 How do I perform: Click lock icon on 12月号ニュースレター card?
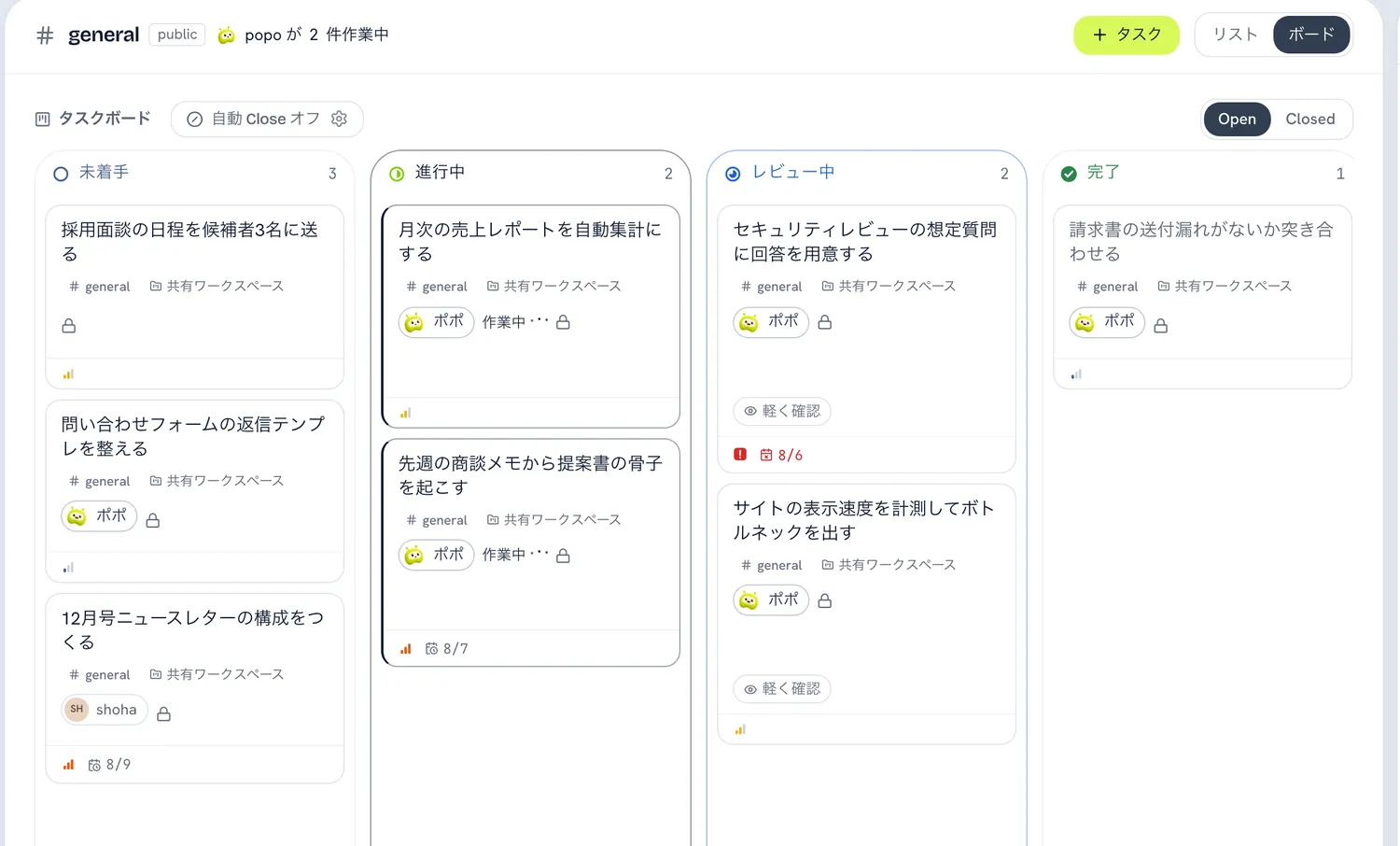point(163,714)
